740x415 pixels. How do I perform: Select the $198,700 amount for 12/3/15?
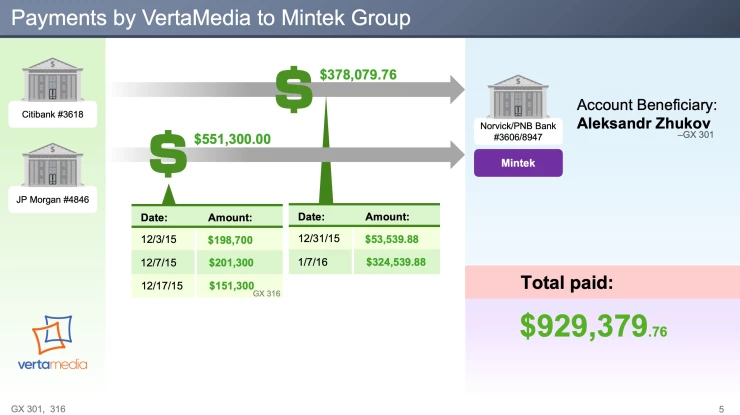pos(230,241)
